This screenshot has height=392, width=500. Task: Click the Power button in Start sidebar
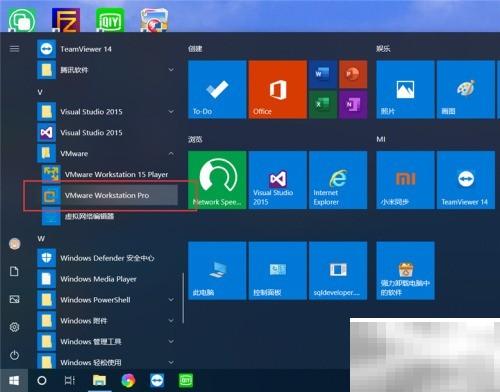(x=14, y=355)
